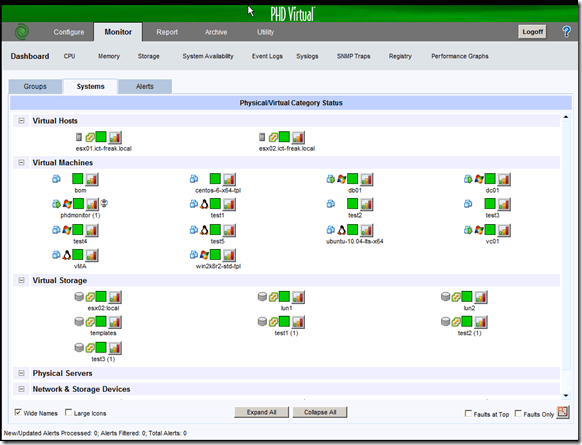
Task: Open the Report tab
Action: (x=167, y=32)
